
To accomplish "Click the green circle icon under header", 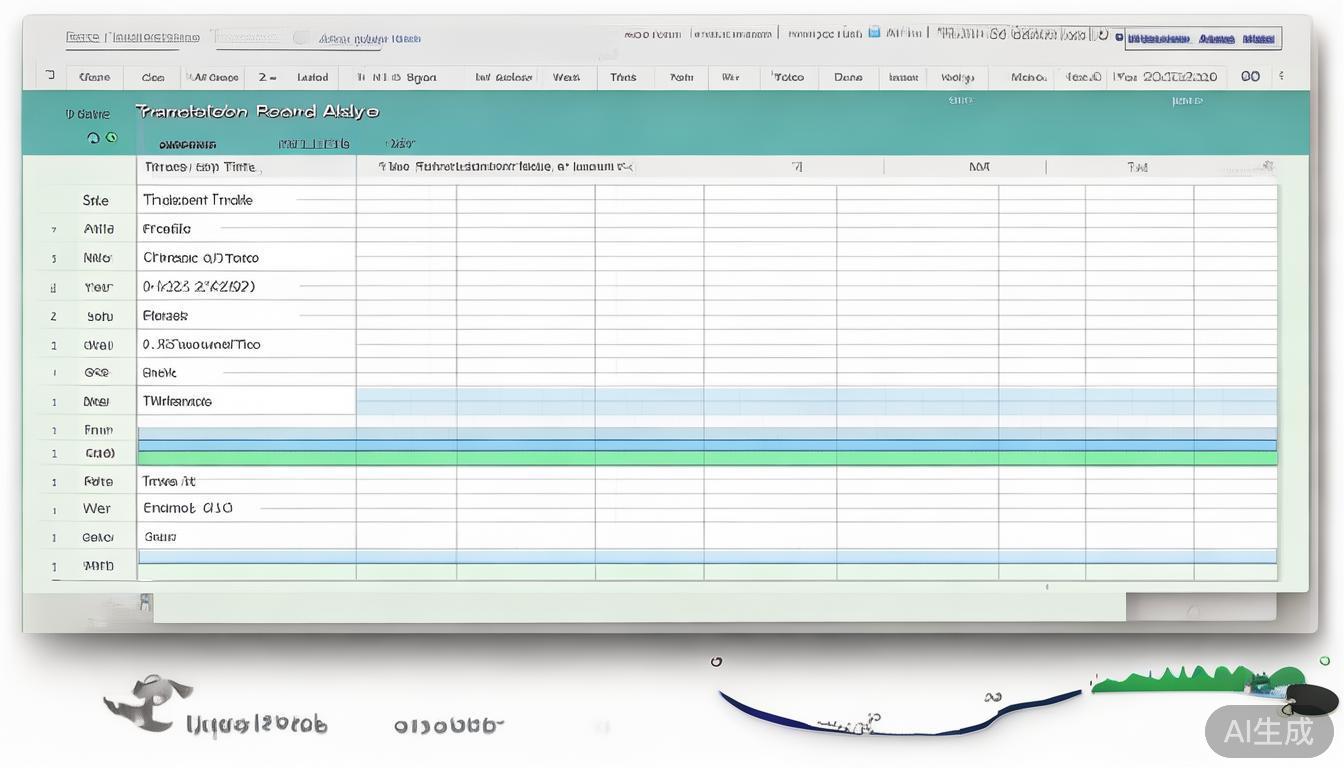I will pyautogui.click(x=112, y=138).
